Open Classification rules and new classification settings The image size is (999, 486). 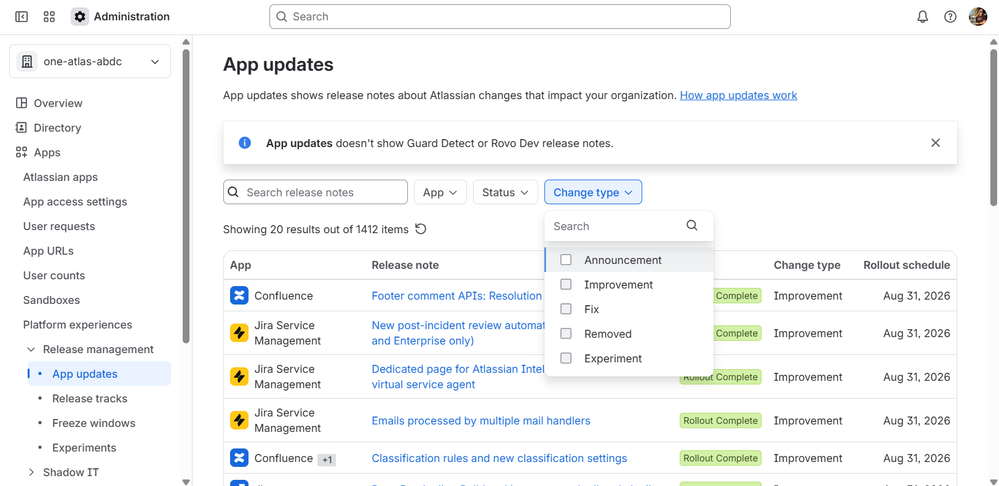click(x=500, y=458)
